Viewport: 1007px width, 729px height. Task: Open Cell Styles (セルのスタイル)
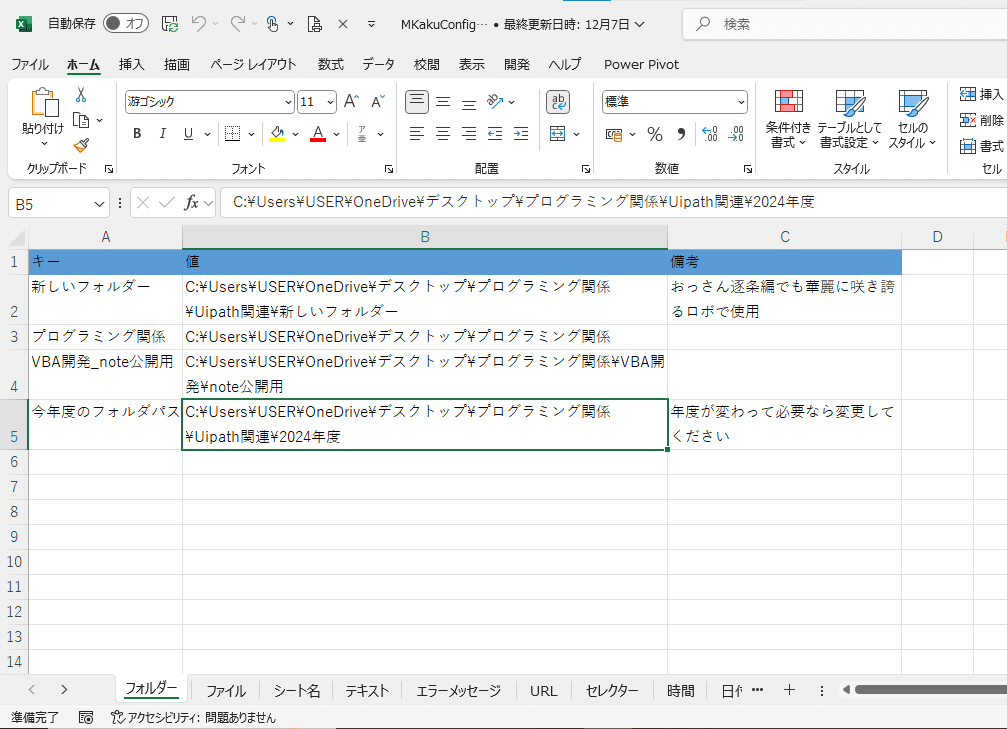coord(913,119)
